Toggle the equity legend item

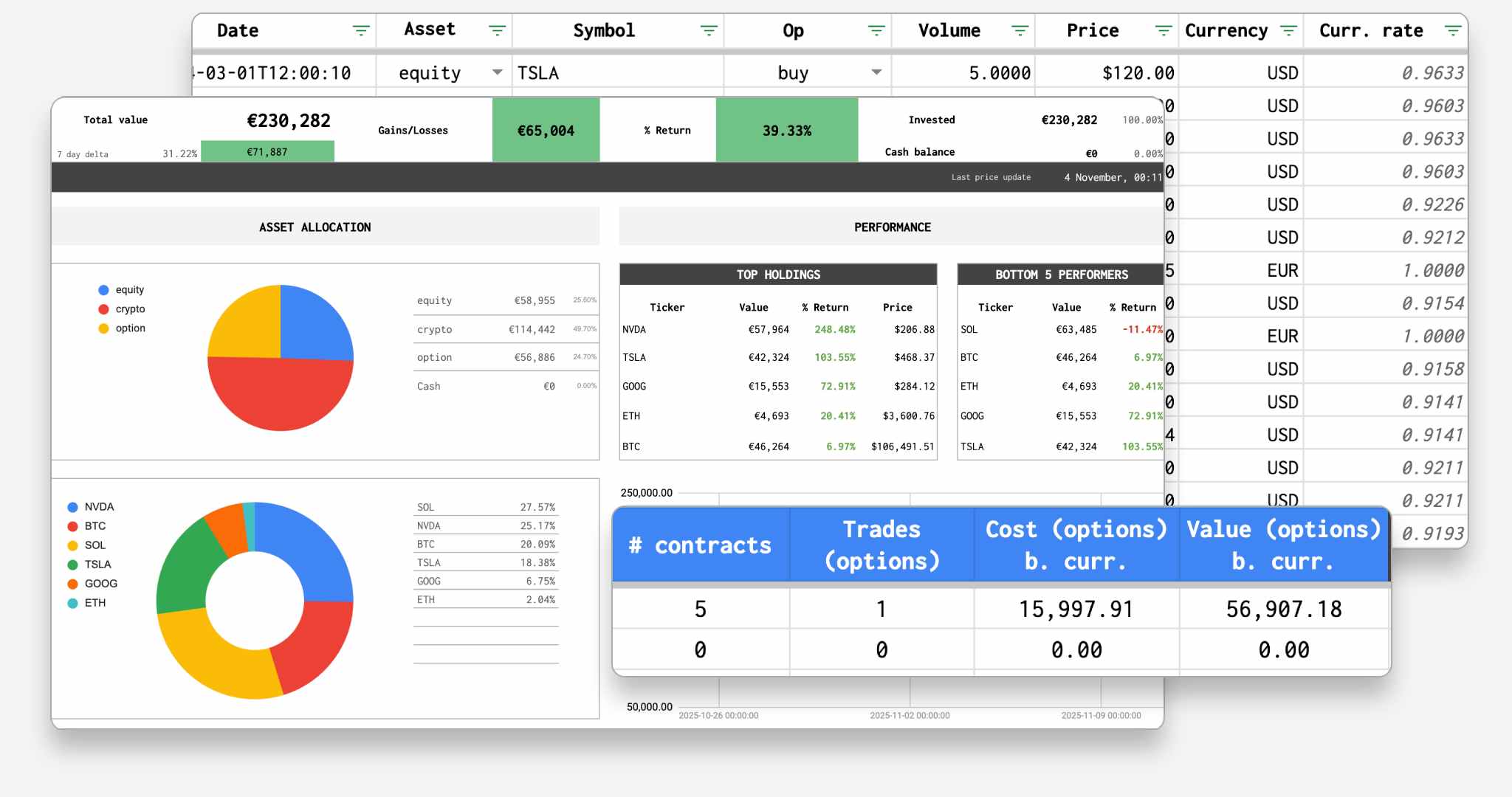coord(123,289)
